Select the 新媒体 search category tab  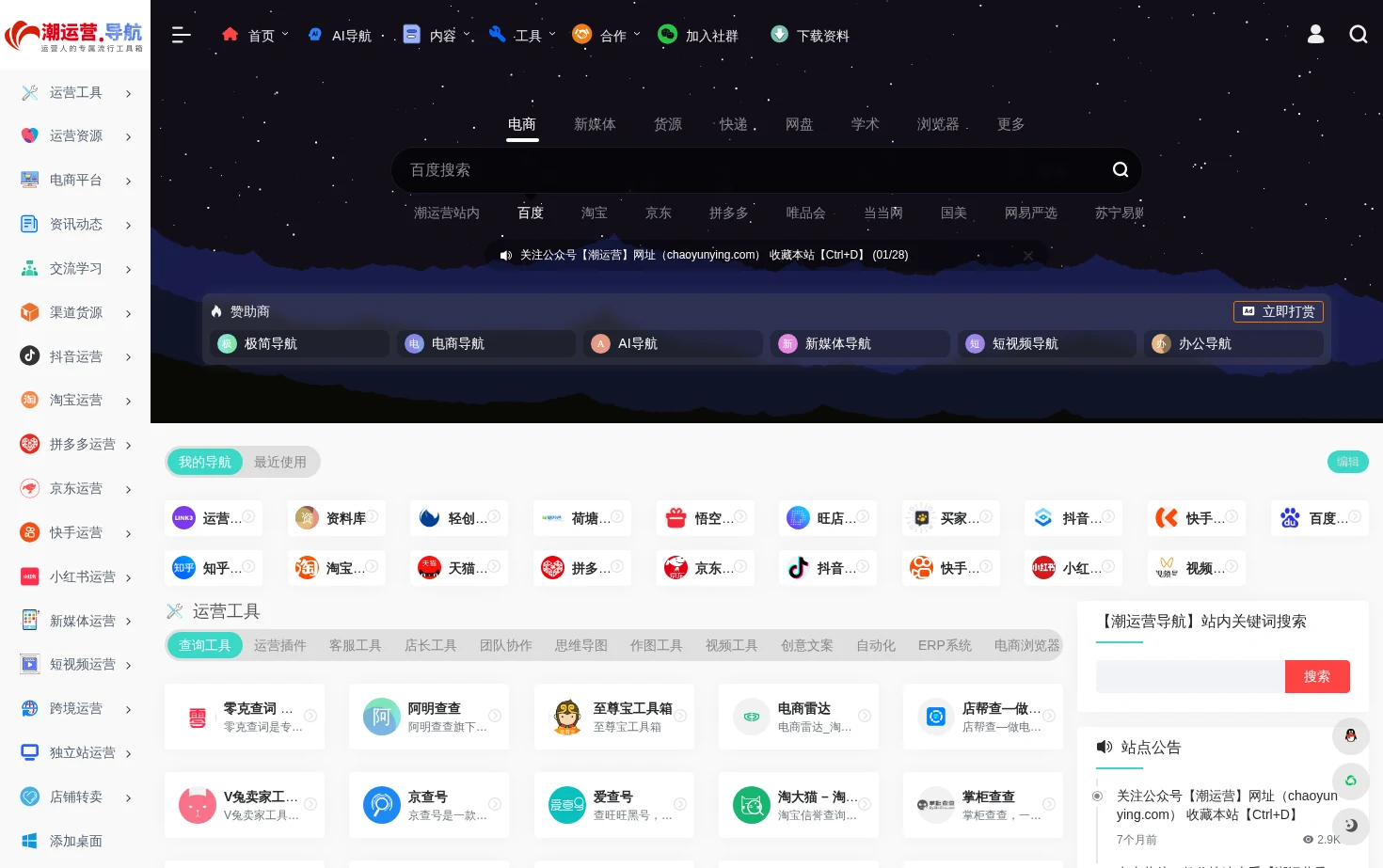click(x=595, y=124)
